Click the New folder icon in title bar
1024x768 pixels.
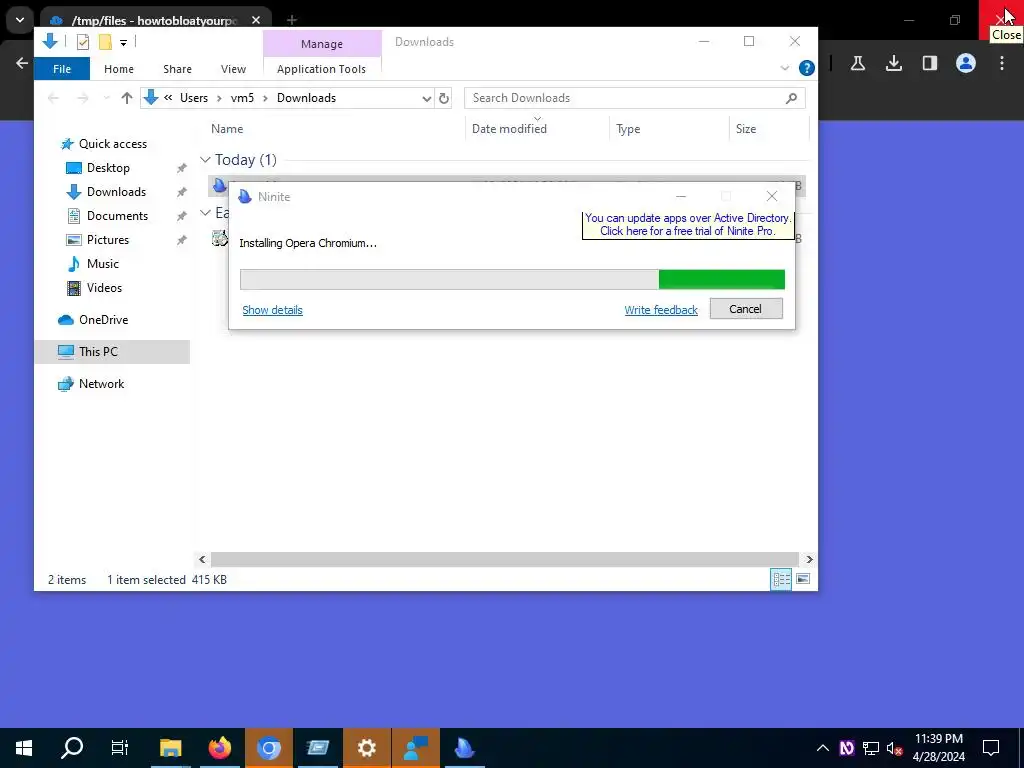pyautogui.click(x=105, y=42)
